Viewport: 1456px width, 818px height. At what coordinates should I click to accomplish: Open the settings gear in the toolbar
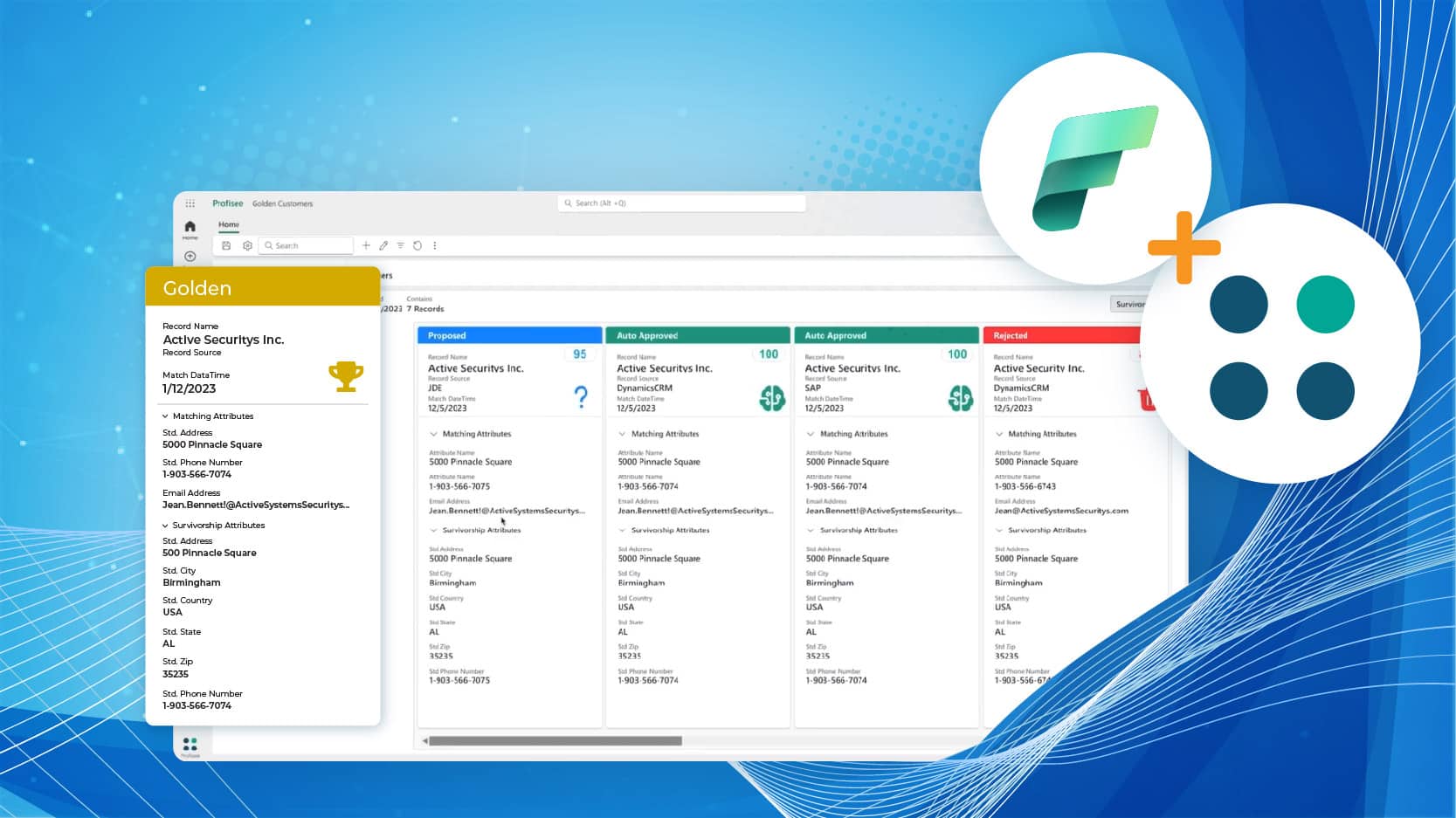click(x=247, y=245)
